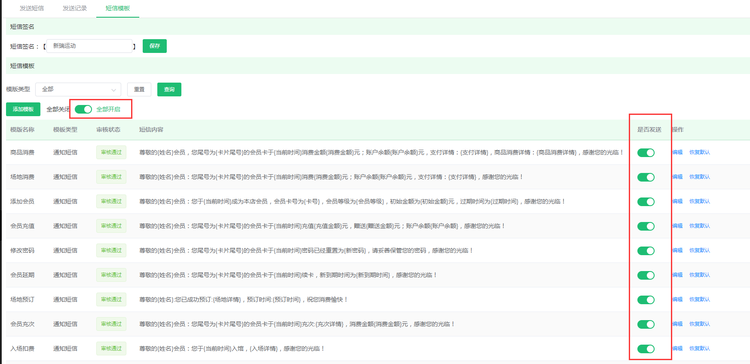Click 编辑 link in 会员充次 row
750x364 pixels.
pyautogui.click(x=677, y=324)
